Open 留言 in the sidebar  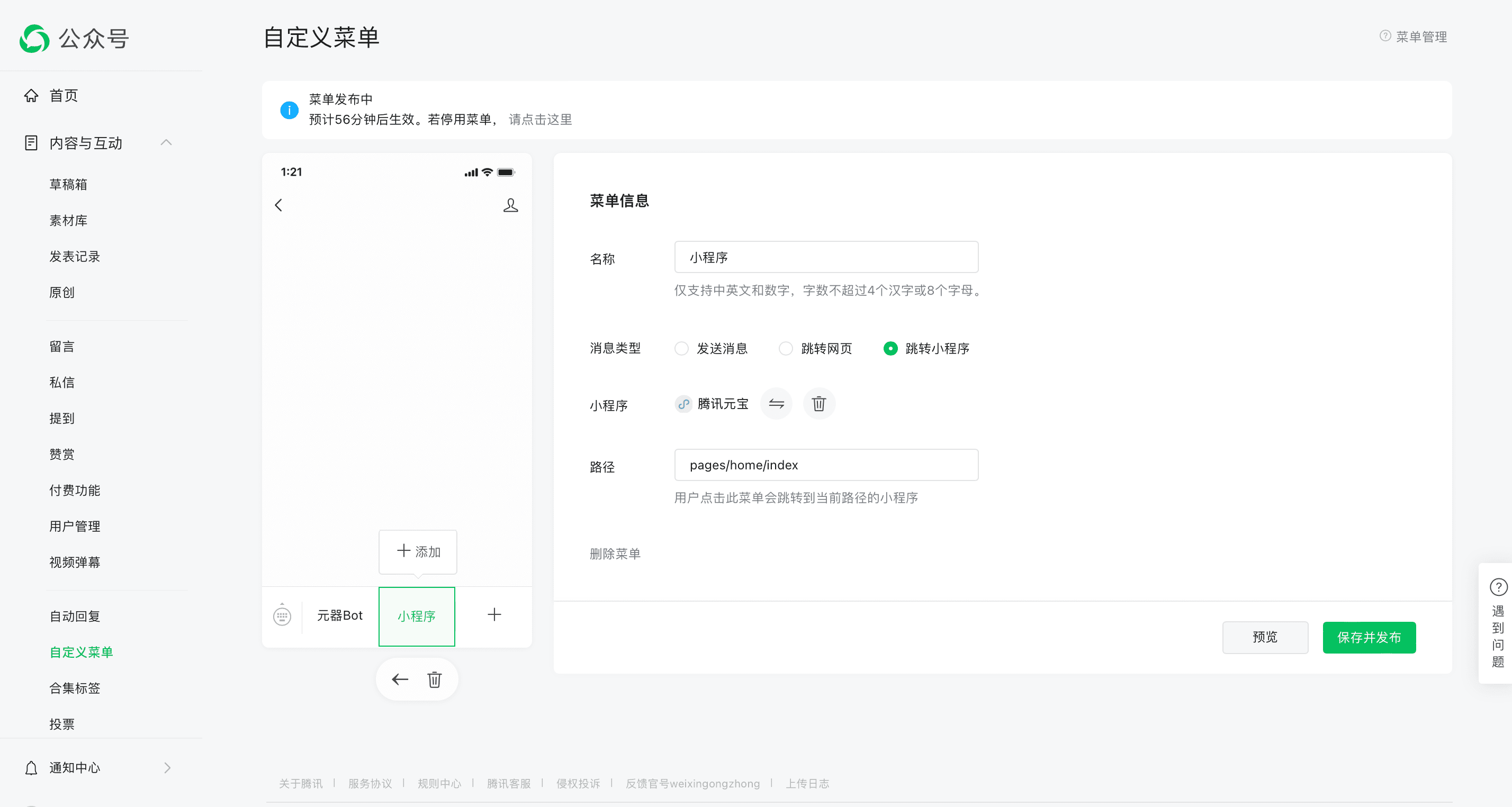pyautogui.click(x=61, y=346)
